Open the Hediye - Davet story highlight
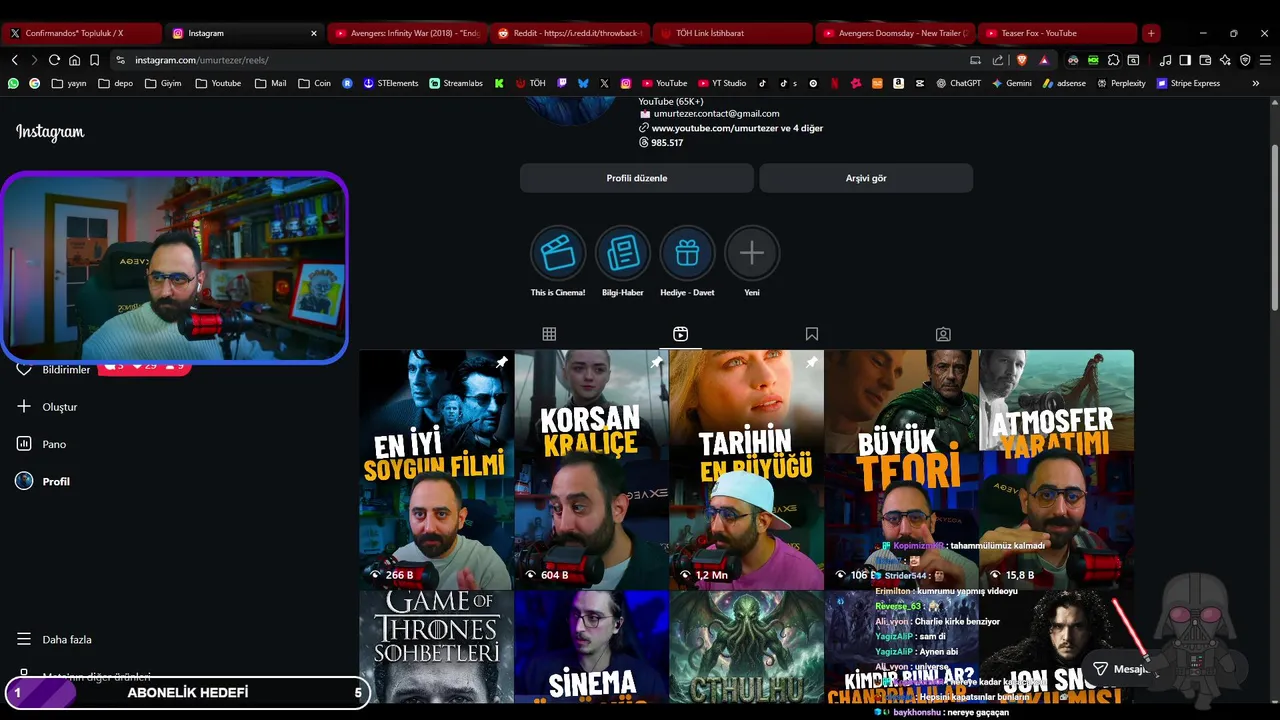Screen dimensions: 1280x720 point(687,253)
